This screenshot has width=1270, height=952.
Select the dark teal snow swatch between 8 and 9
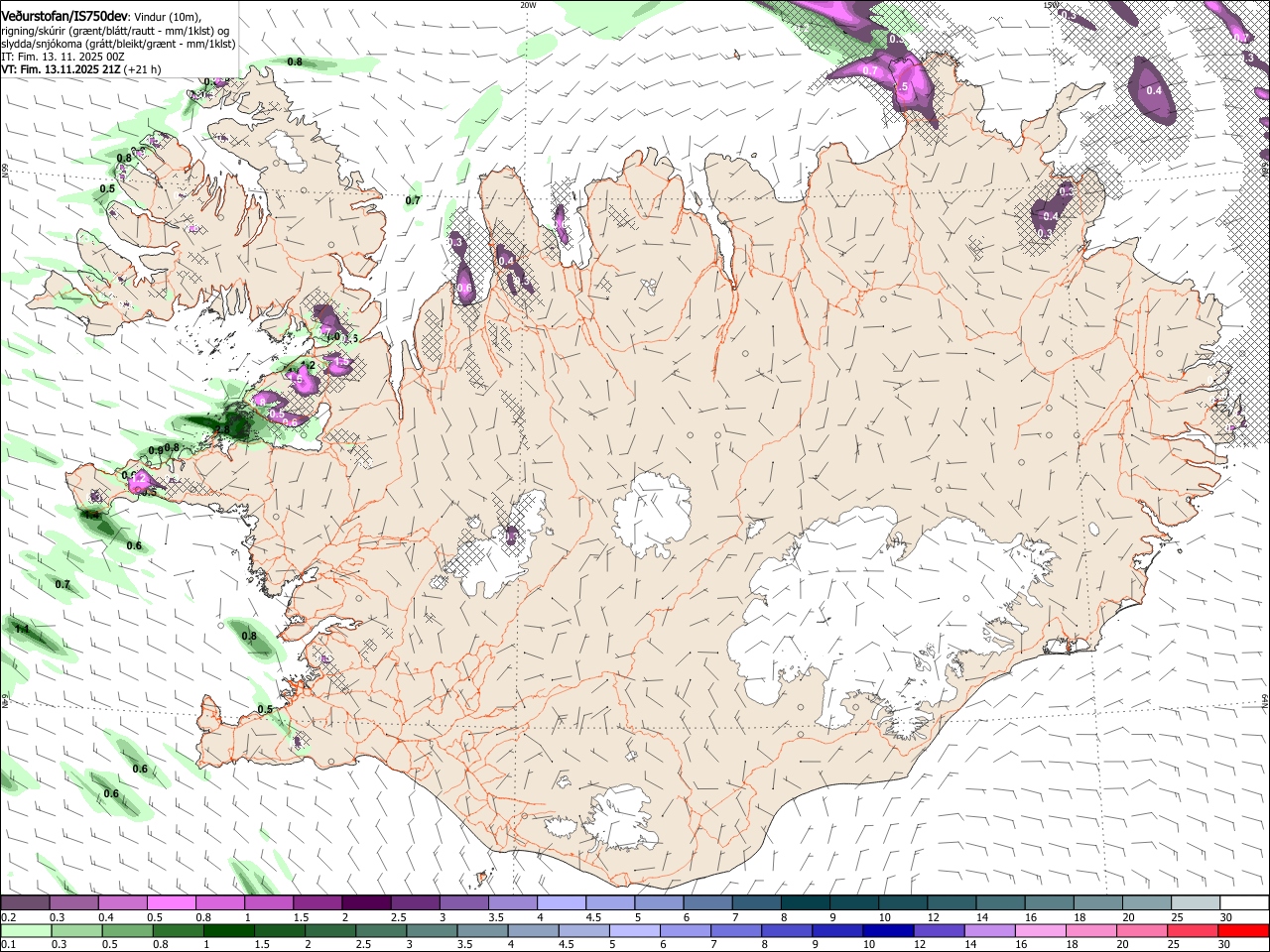point(805,903)
